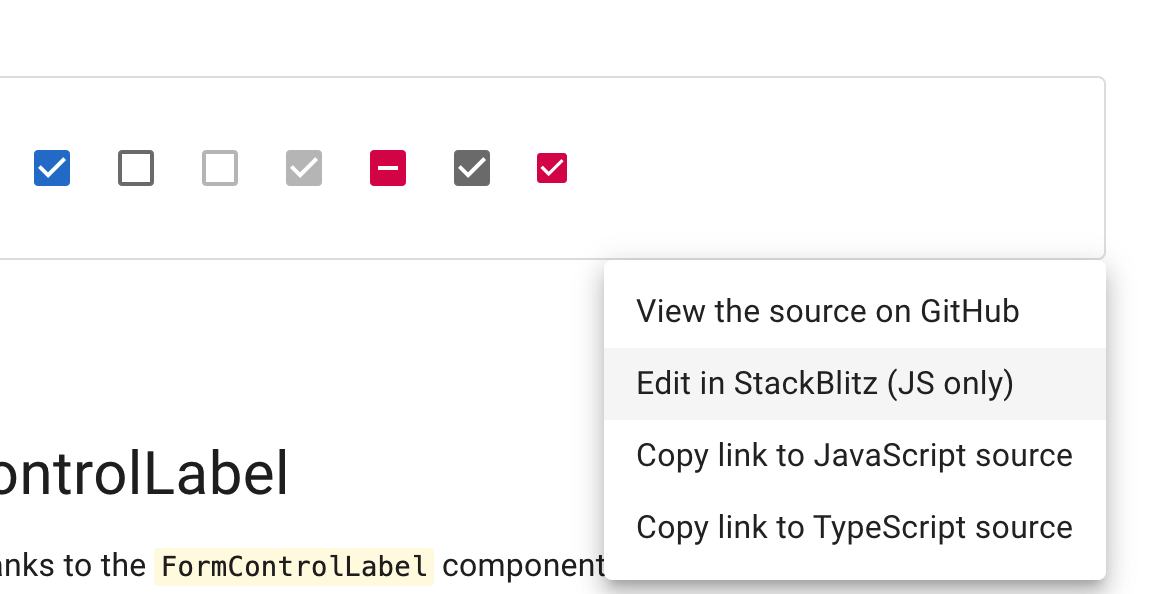Image resolution: width=1162 pixels, height=594 pixels.
Task: Choose 'Edit in StackBlitz (JS only)'
Action: tap(824, 383)
